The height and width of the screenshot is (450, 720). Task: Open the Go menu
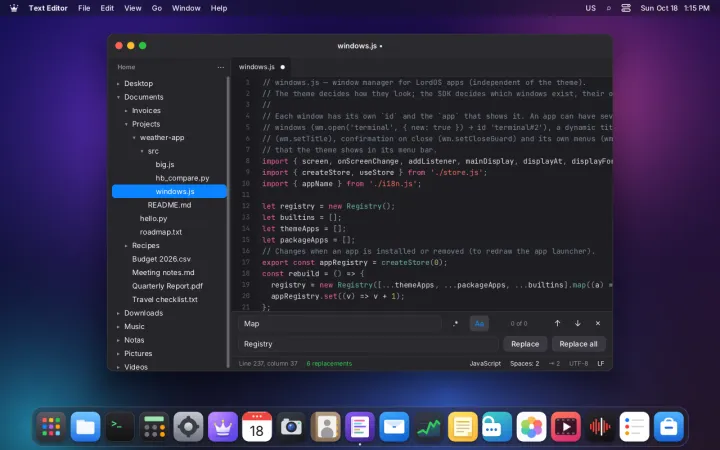157,8
